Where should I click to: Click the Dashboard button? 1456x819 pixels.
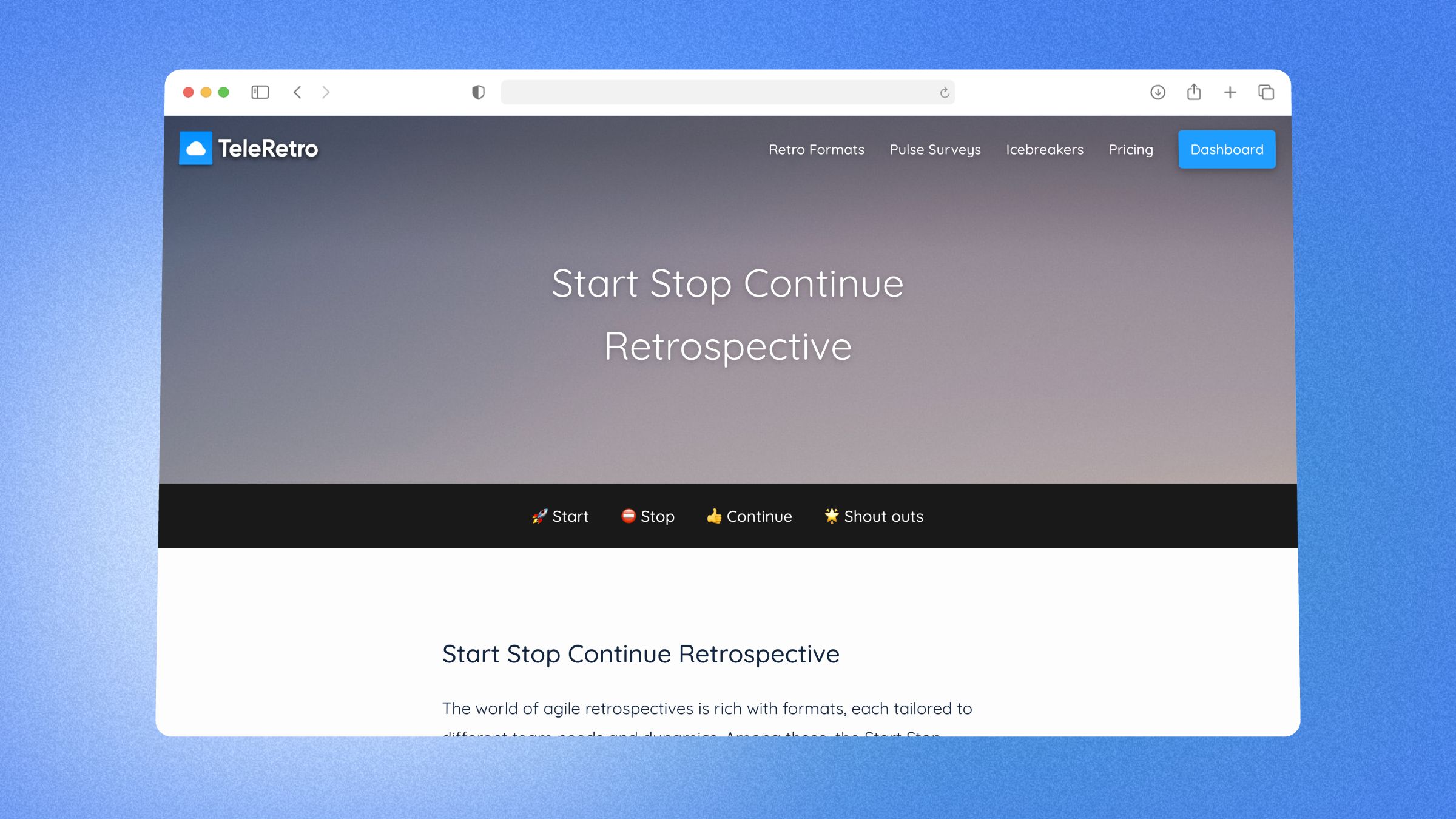coord(1225,149)
